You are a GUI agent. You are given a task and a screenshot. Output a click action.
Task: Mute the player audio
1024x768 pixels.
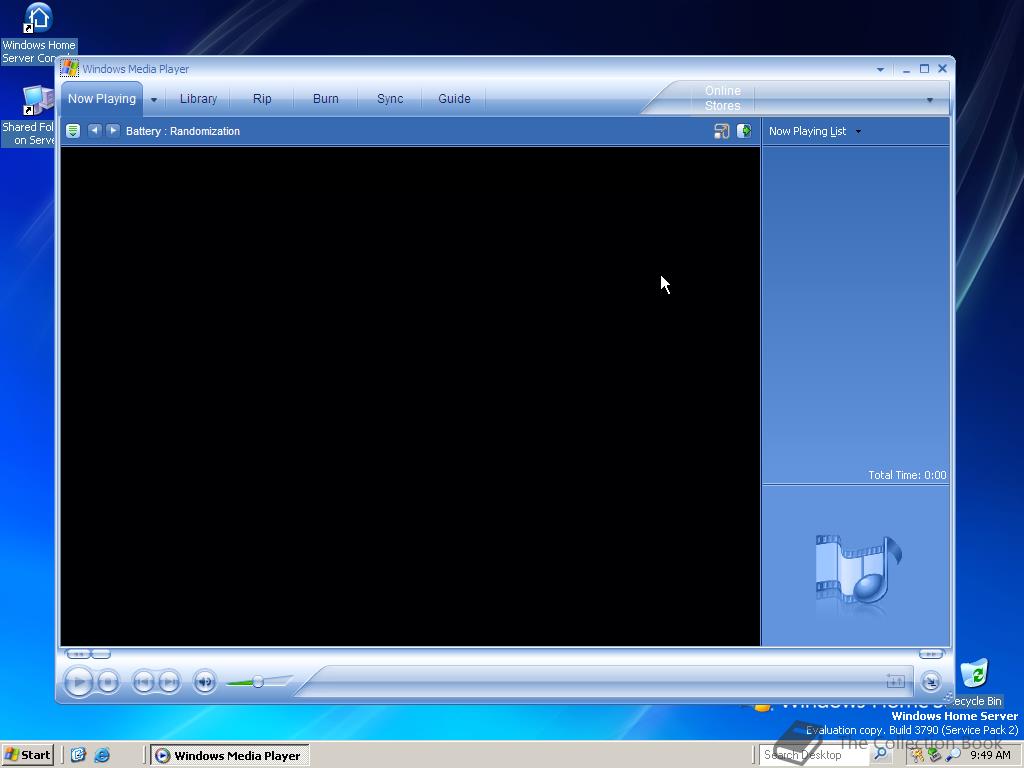point(205,682)
